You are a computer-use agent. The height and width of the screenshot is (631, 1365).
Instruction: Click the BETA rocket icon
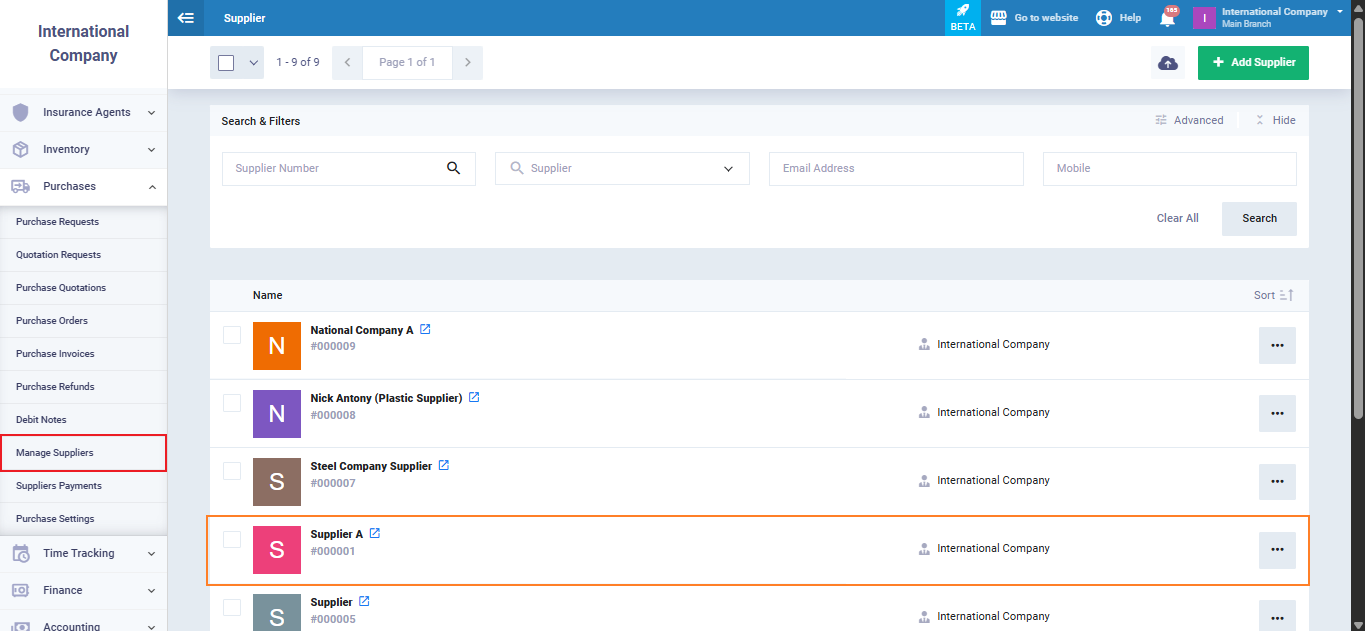[962, 17]
